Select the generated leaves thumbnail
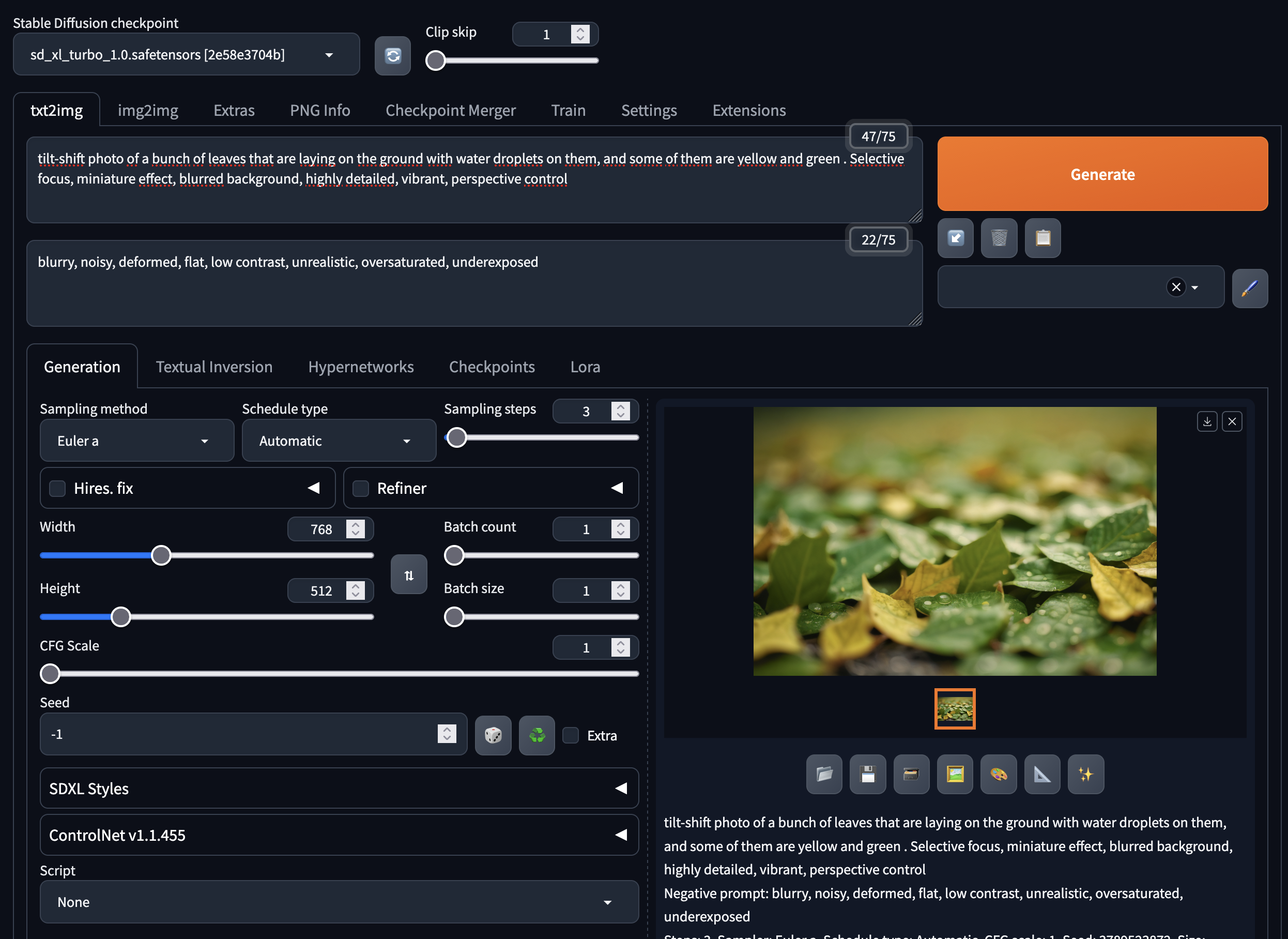Image resolution: width=1288 pixels, height=939 pixels. pos(955,708)
